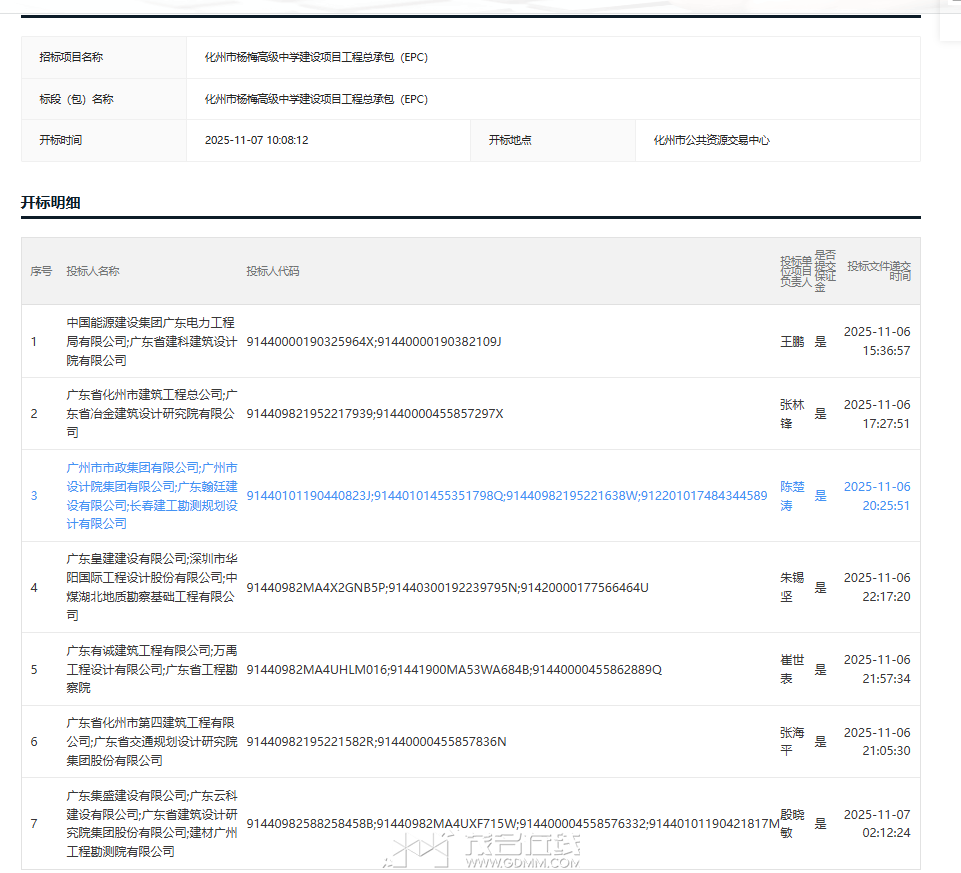Click the 化州市公共资源交易中心 location value
This screenshot has width=961, height=873.
click(711, 140)
